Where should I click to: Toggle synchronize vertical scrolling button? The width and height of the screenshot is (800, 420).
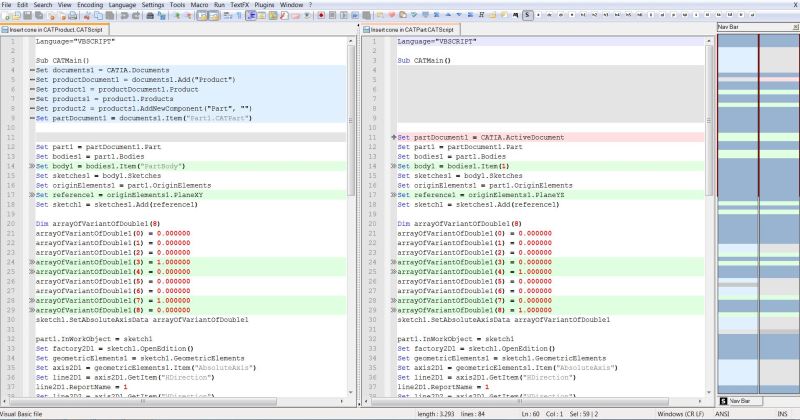click(x=203, y=16)
